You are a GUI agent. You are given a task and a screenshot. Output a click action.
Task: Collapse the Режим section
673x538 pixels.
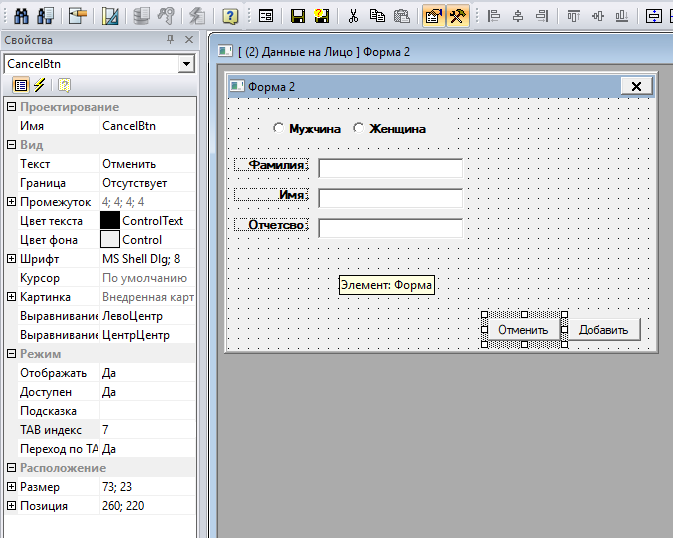pyautogui.click(x=12, y=354)
